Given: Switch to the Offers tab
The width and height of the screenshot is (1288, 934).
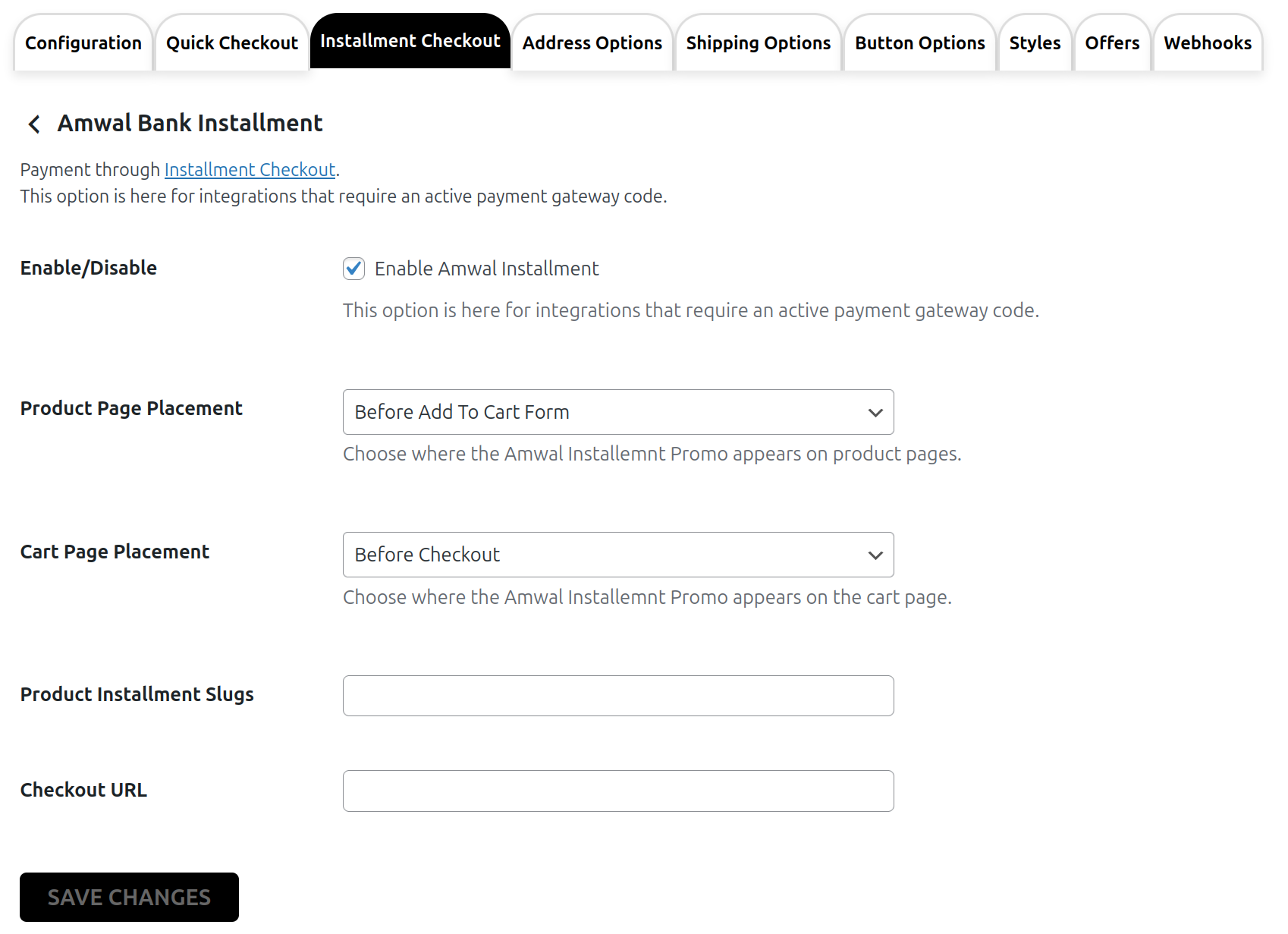Looking at the screenshot, I should click(x=1112, y=43).
